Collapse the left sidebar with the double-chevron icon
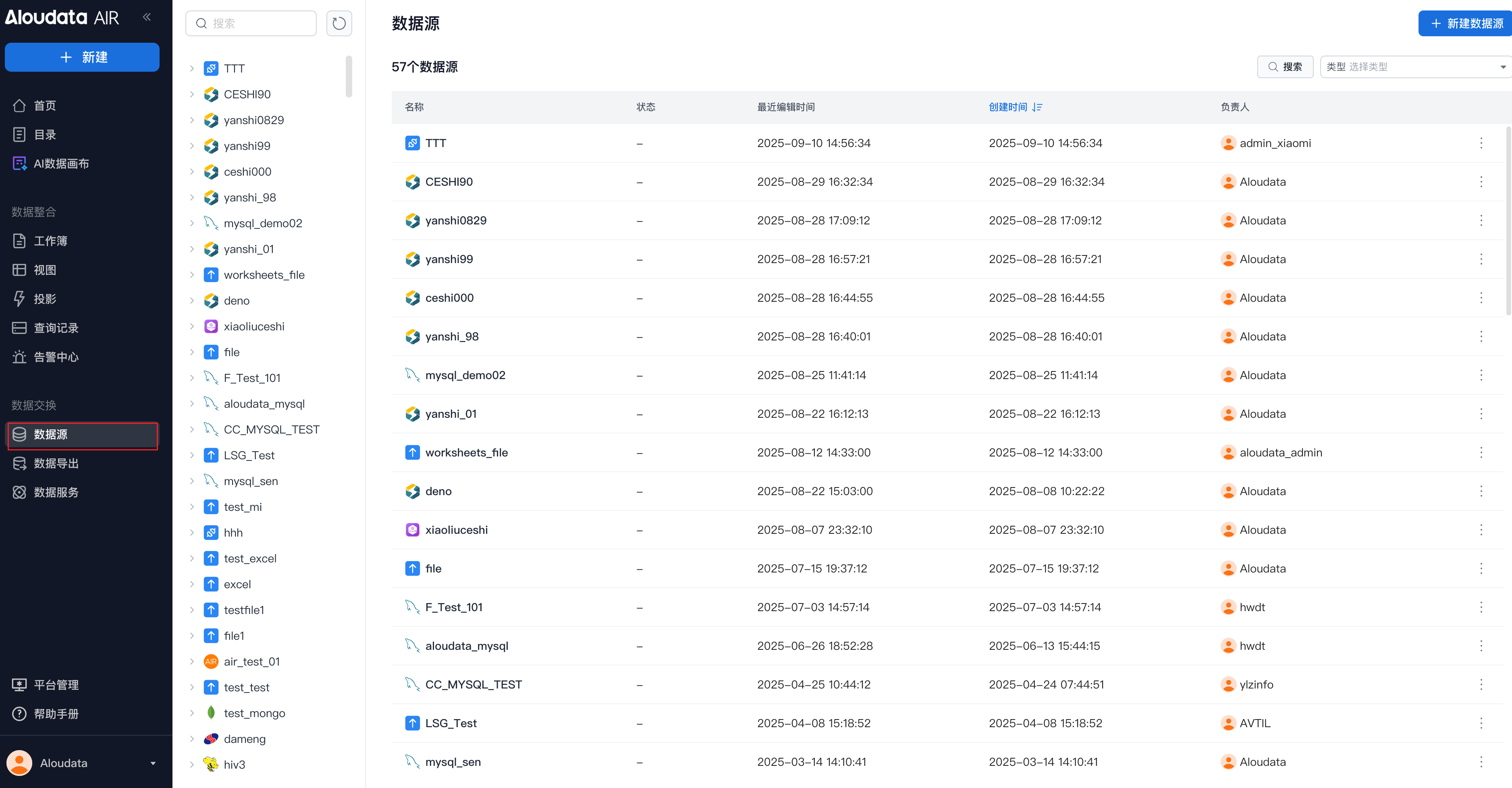Screen dimensions: 1512x788 tap(147, 17)
